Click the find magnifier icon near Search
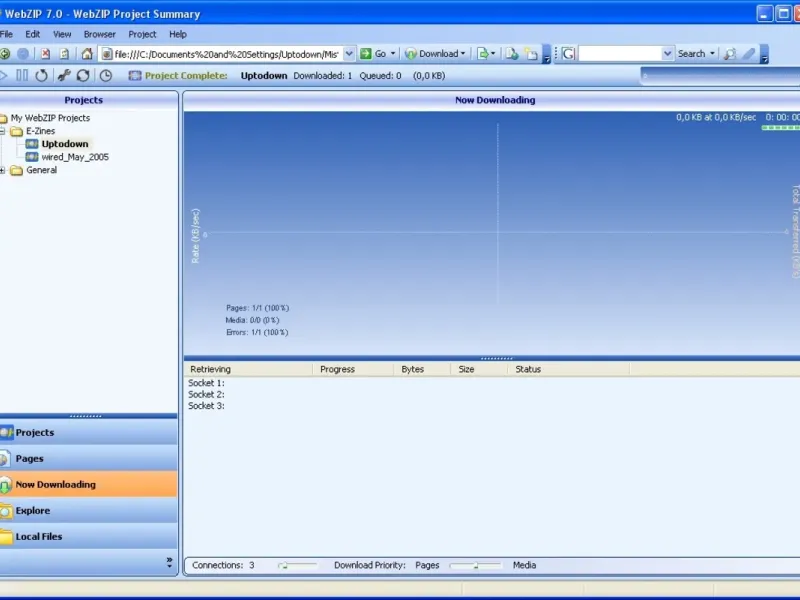The height and width of the screenshot is (600, 800). 730,54
